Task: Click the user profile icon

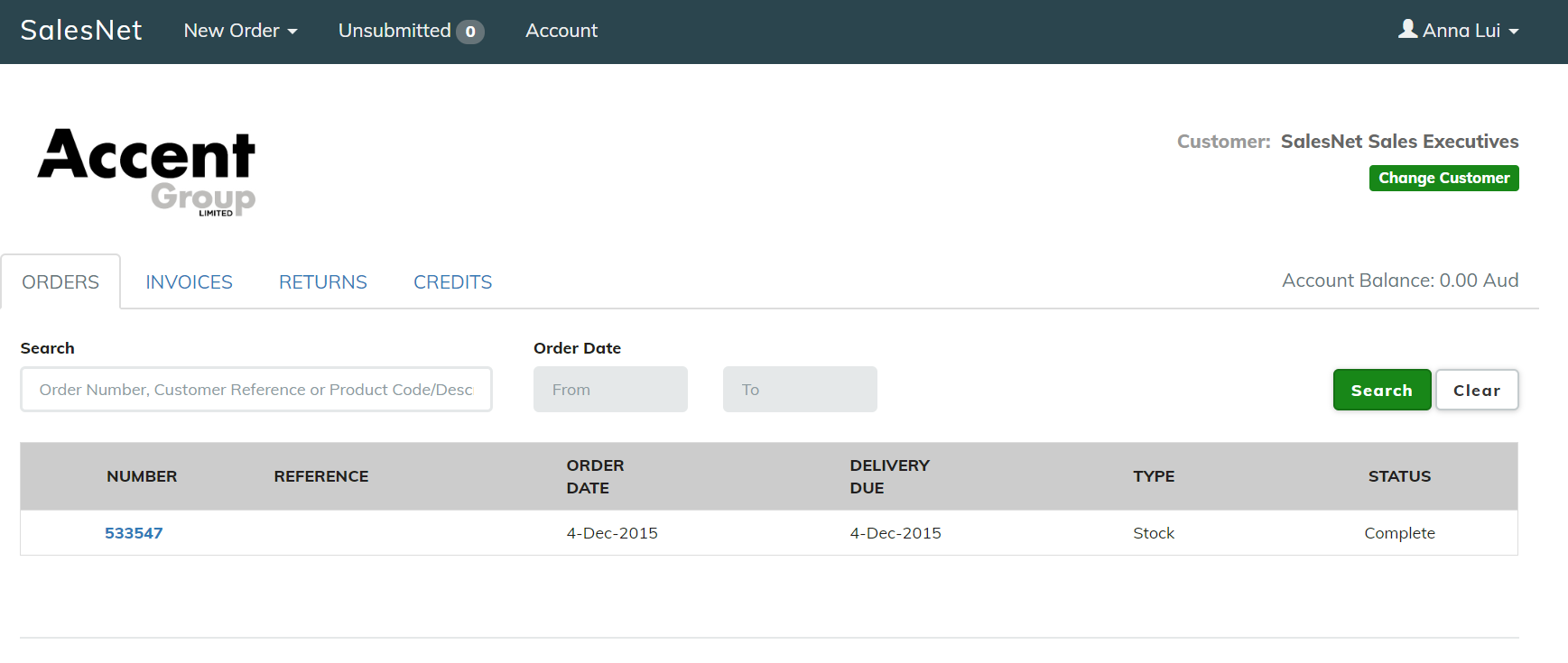Action: [x=1407, y=29]
